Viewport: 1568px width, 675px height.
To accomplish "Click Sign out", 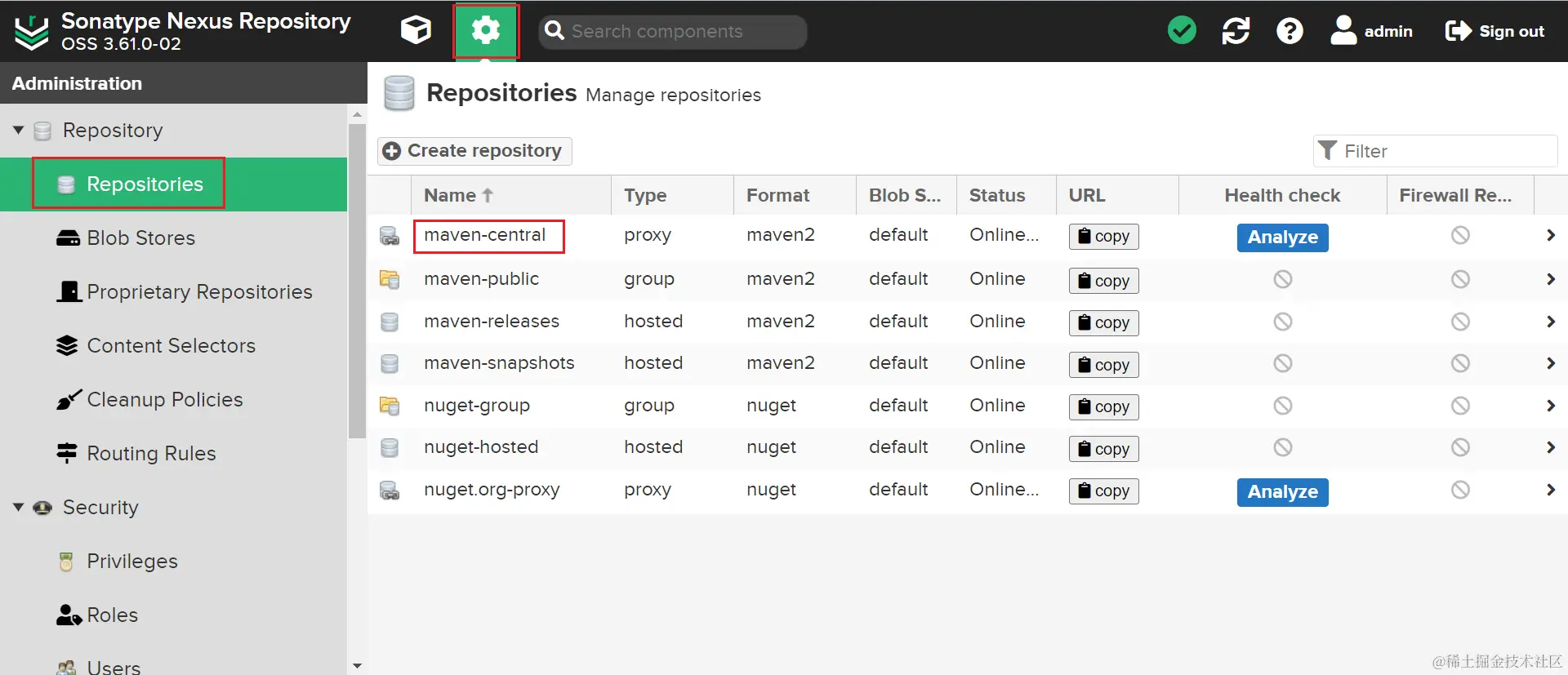I will [x=1494, y=31].
